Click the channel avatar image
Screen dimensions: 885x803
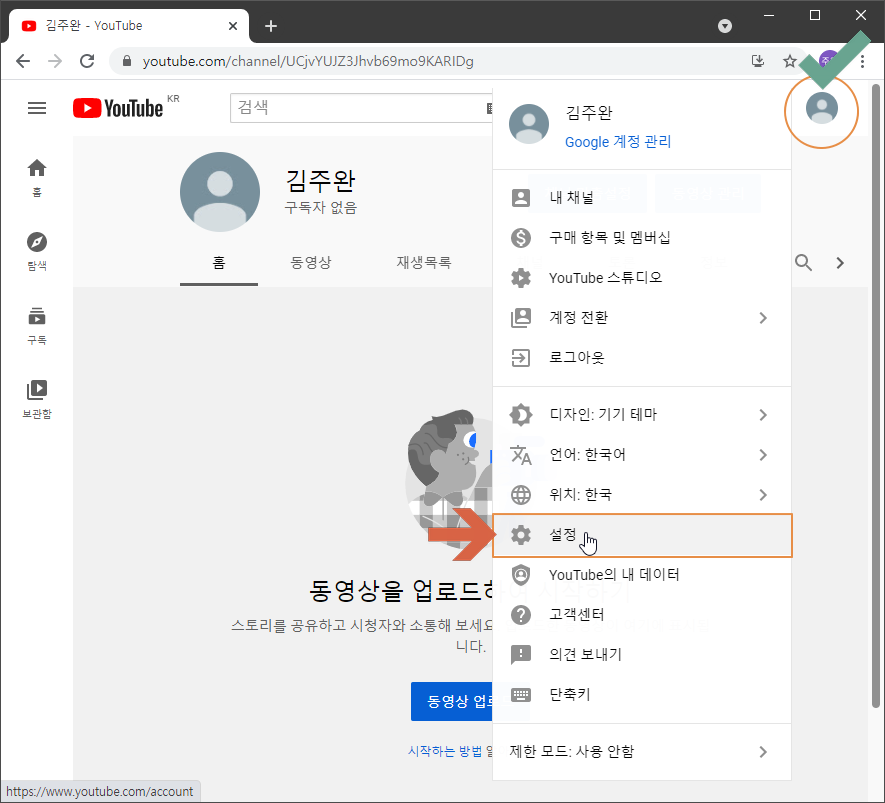(x=220, y=192)
